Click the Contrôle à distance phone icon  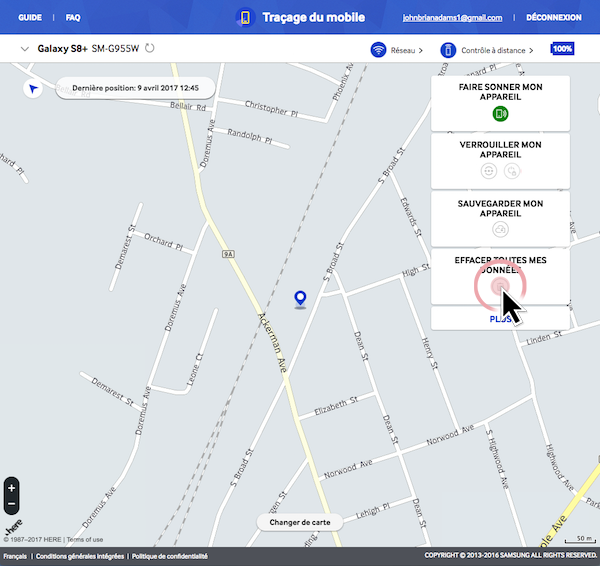click(x=448, y=50)
